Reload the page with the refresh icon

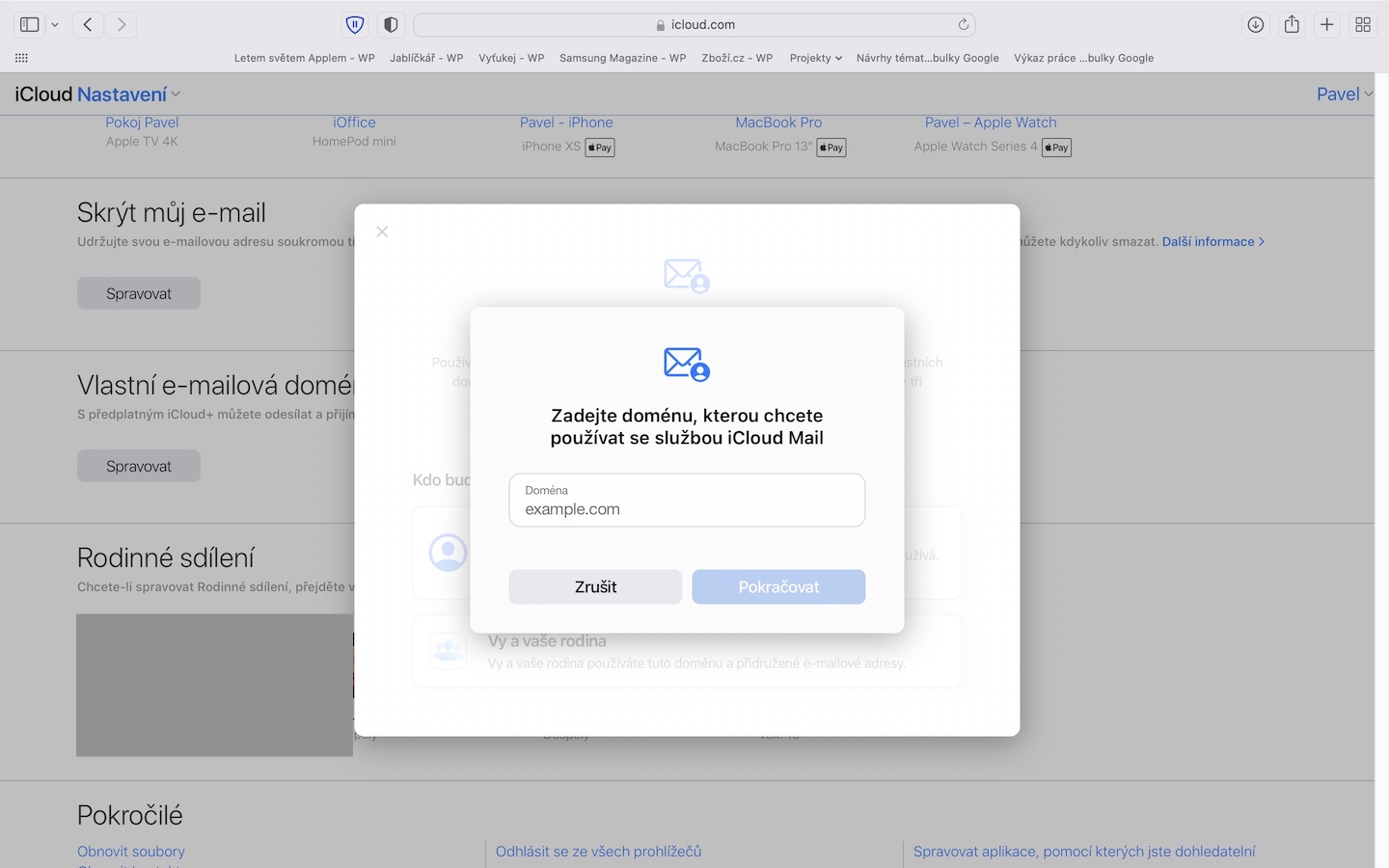click(963, 25)
